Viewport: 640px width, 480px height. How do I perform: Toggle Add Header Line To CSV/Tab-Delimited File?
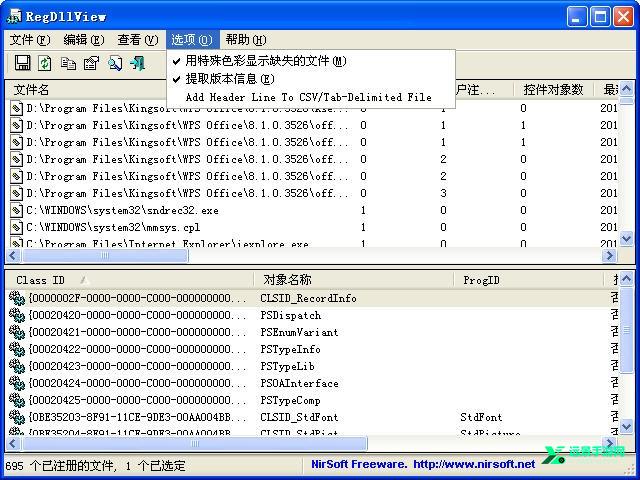point(311,97)
